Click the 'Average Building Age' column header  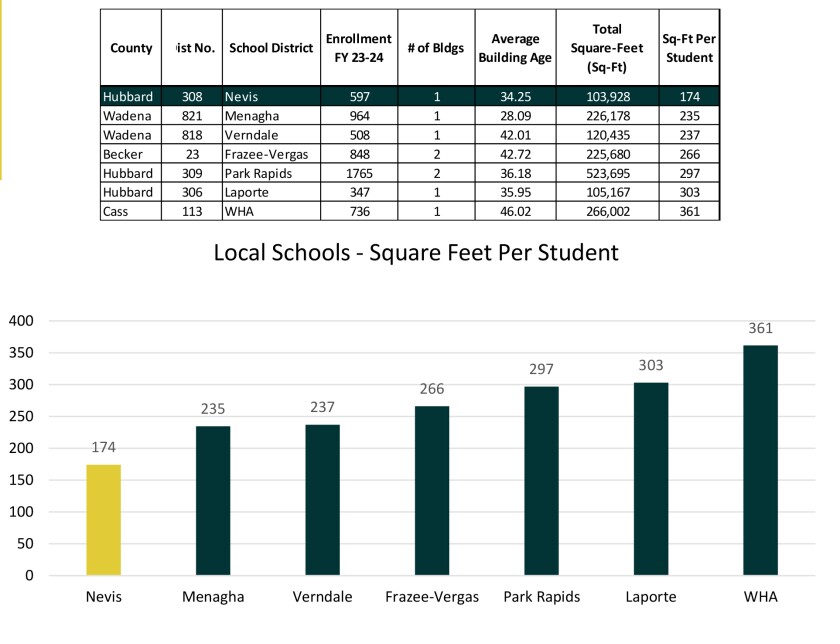pyautogui.click(x=515, y=48)
